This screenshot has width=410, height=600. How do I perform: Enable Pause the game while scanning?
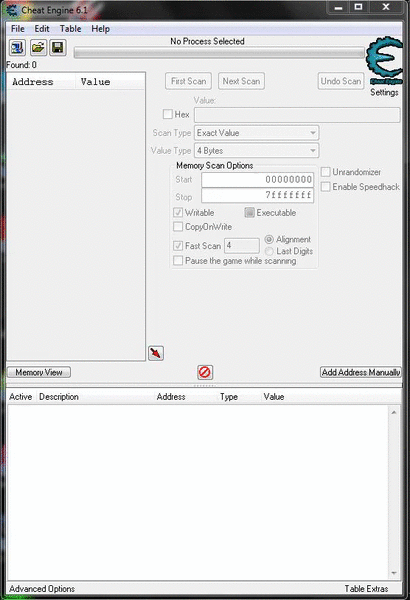(178, 261)
